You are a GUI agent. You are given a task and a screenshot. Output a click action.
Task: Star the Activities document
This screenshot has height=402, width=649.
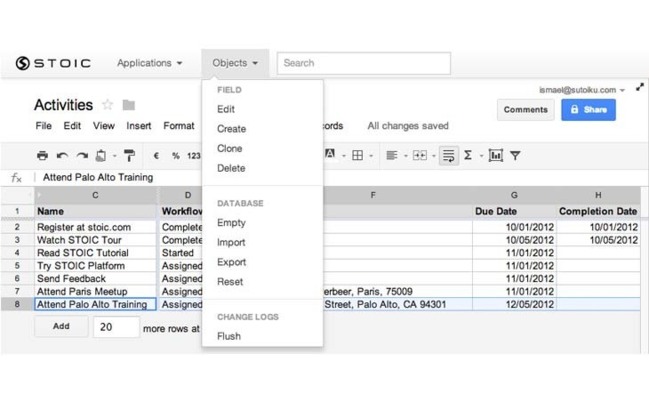(x=107, y=105)
